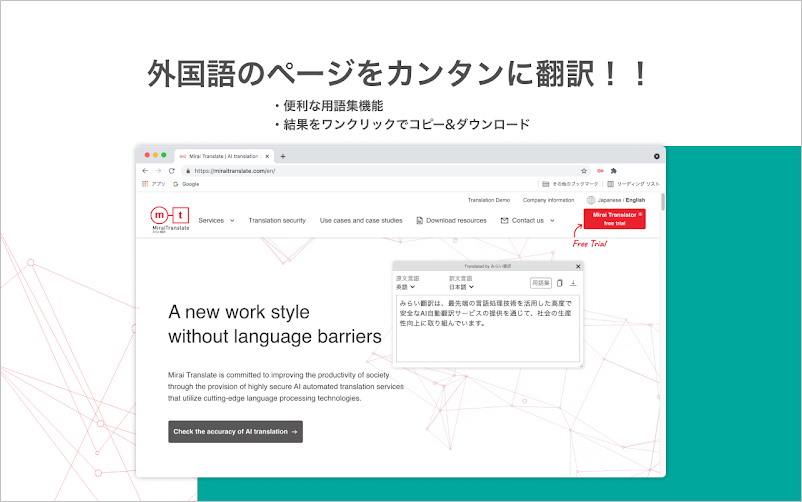
Task: Click the 'Translated by みらい翻訳' title bar
Action: point(487,267)
